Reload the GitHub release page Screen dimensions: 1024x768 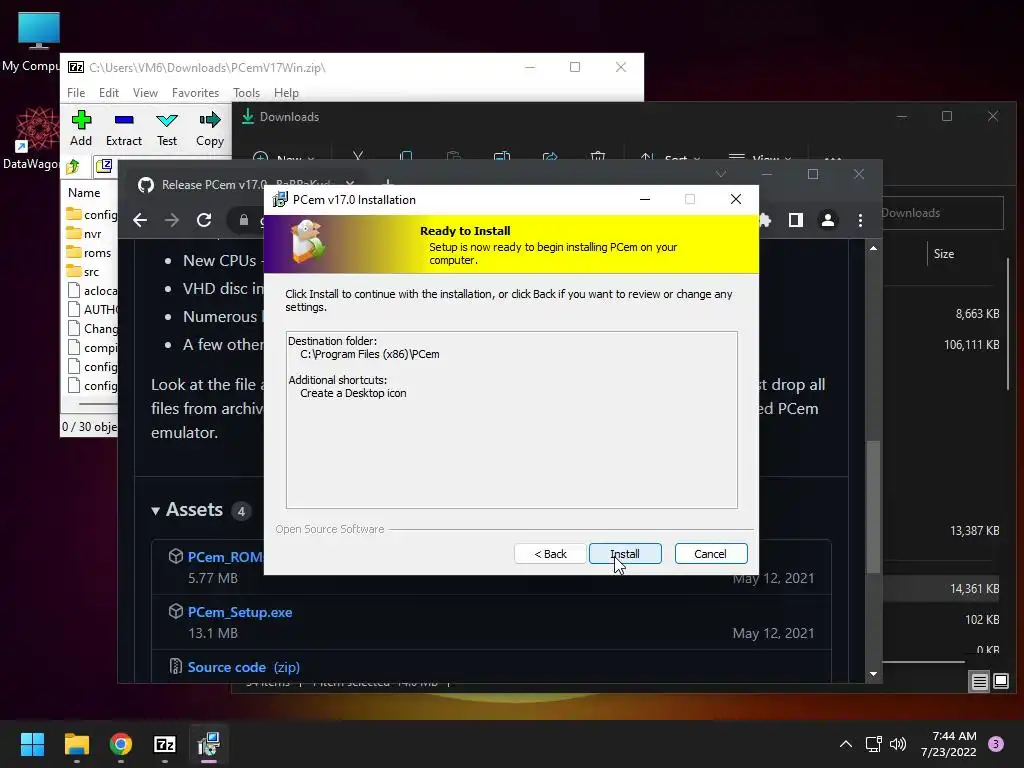tap(204, 220)
